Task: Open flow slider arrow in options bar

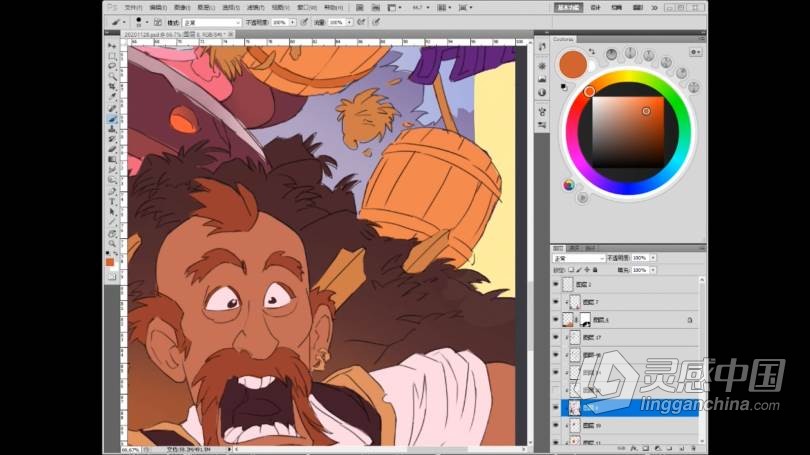Action: (349, 23)
